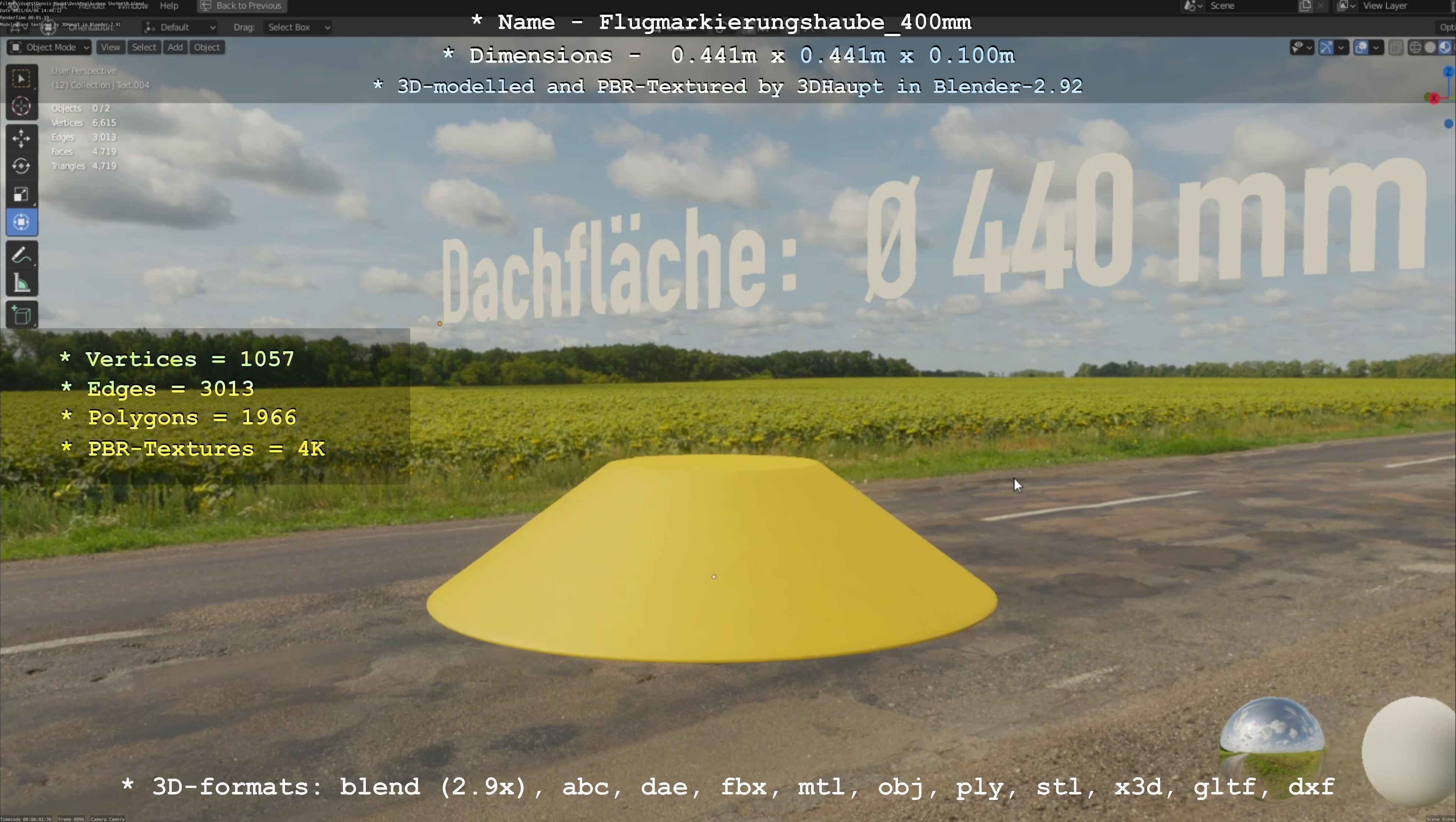Image resolution: width=1456 pixels, height=822 pixels.
Task: Open the Object Mode dropdown
Action: (x=50, y=47)
